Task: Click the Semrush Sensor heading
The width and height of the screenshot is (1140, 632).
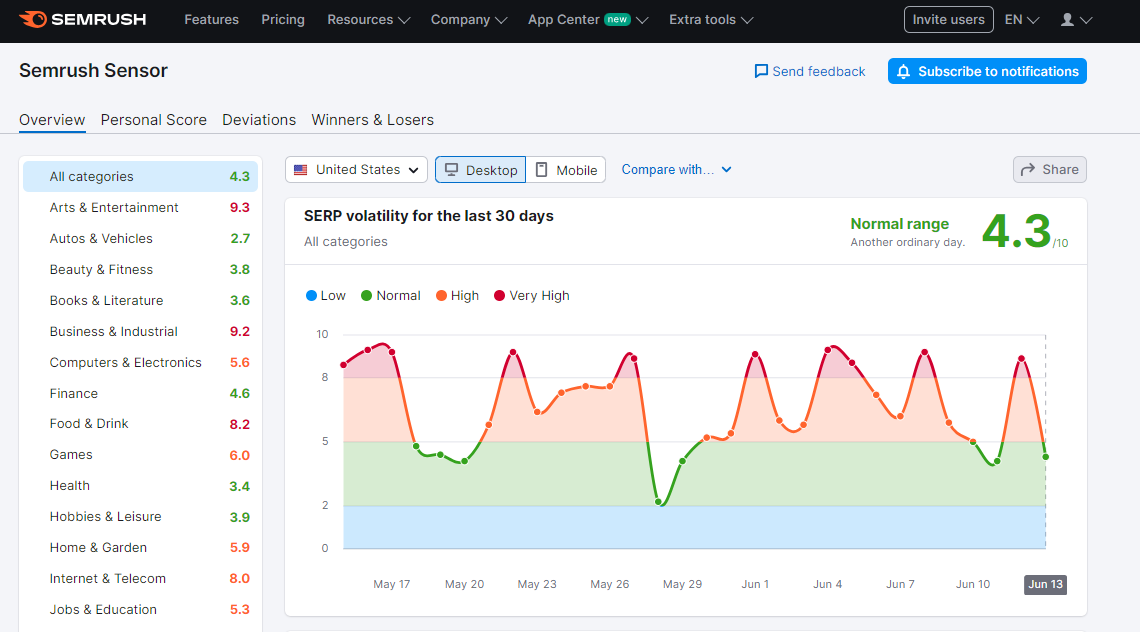Action: (x=93, y=71)
